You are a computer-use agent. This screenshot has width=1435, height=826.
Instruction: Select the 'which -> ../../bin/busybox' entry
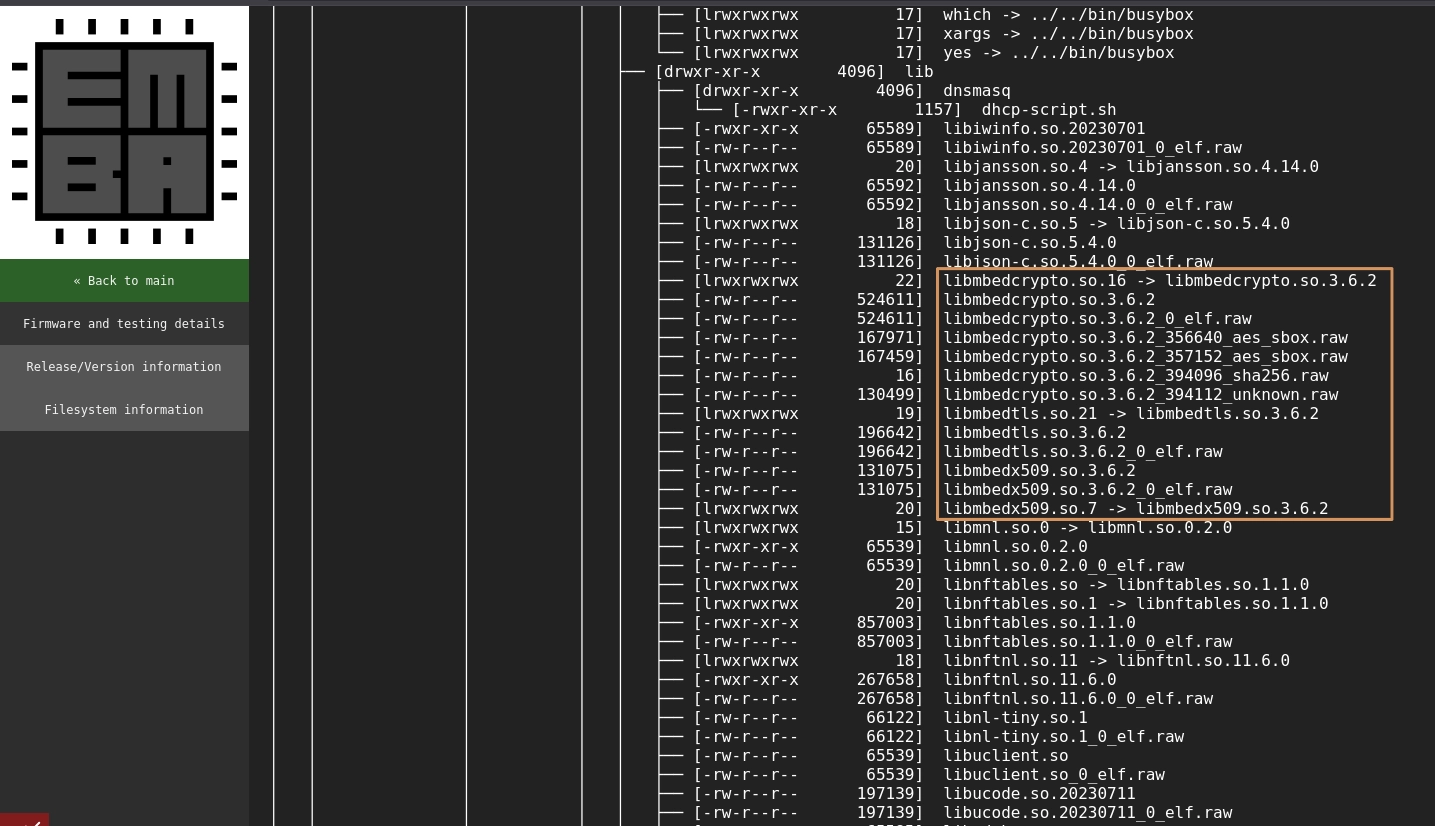[x=1068, y=15]
